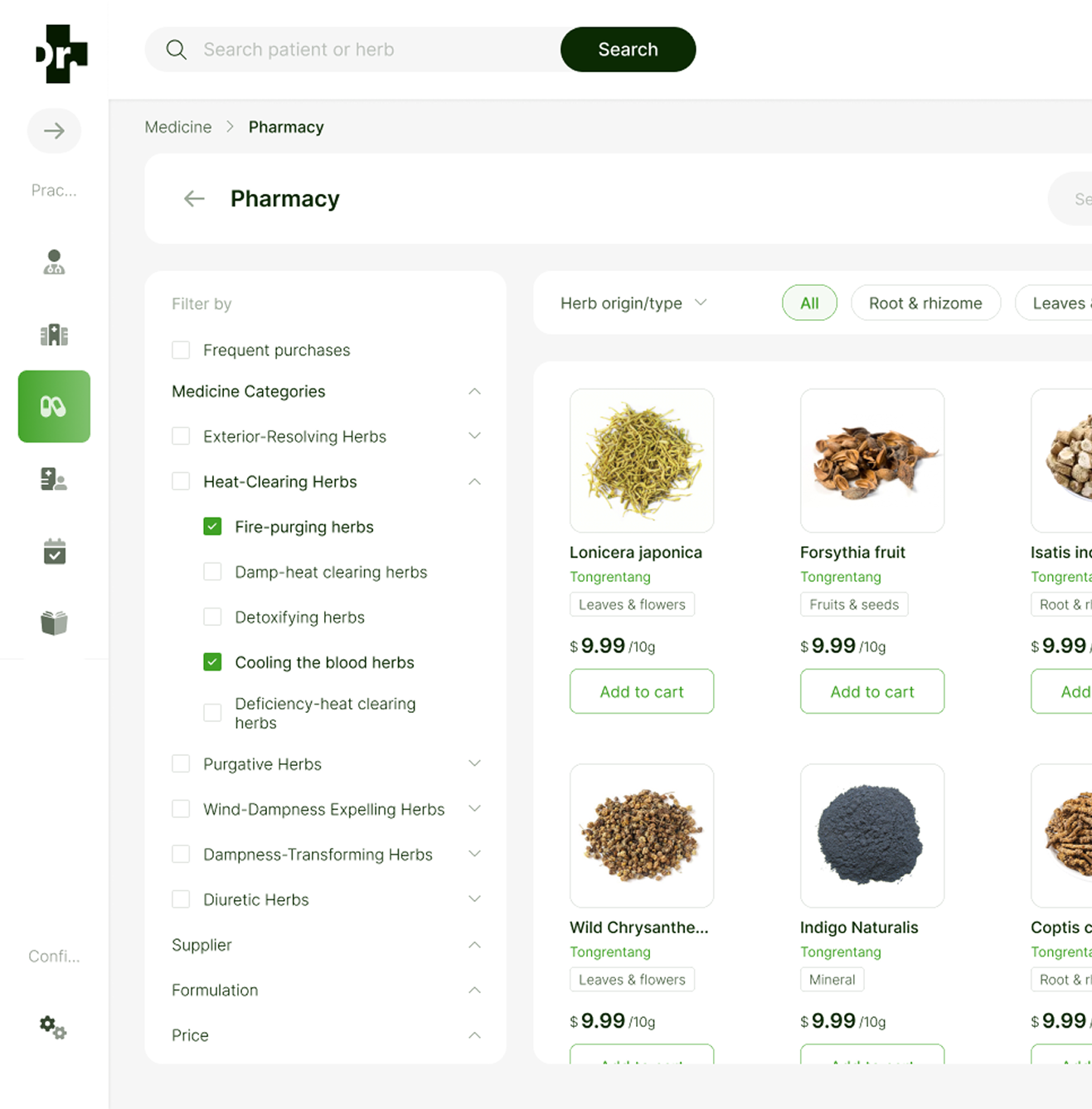Check Wind-Dampness Expelling Herbs checkbox
The width and height of the screenshot is (1092, 1109).
181,809
